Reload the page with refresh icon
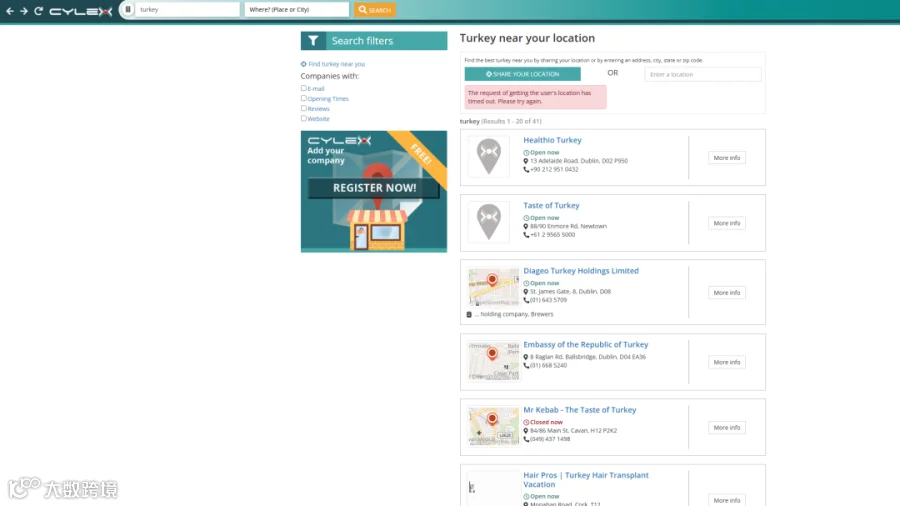 point(38,10)
